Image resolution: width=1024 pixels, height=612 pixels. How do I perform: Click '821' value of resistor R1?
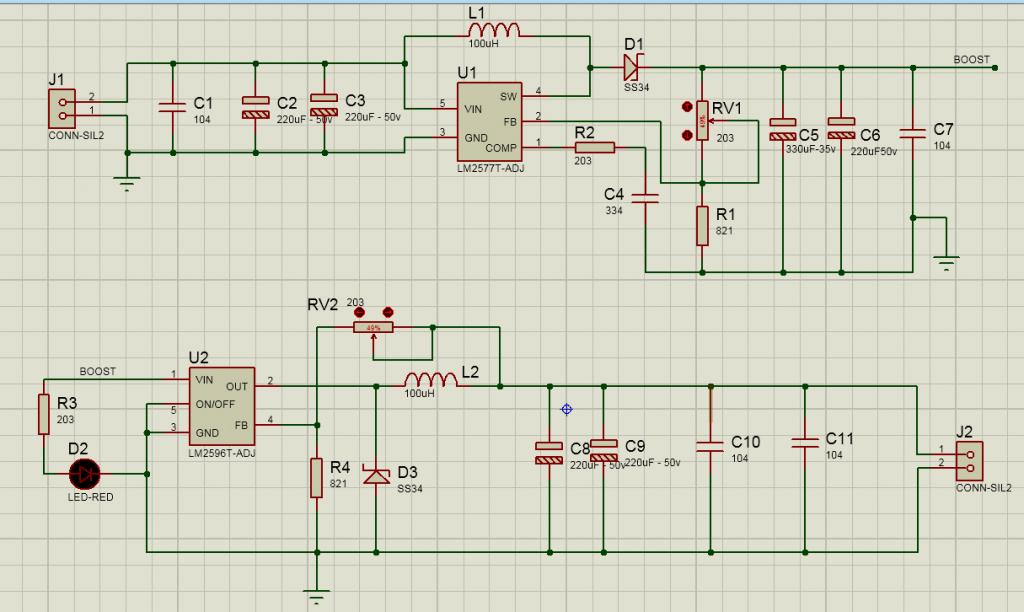coord(724,231)
